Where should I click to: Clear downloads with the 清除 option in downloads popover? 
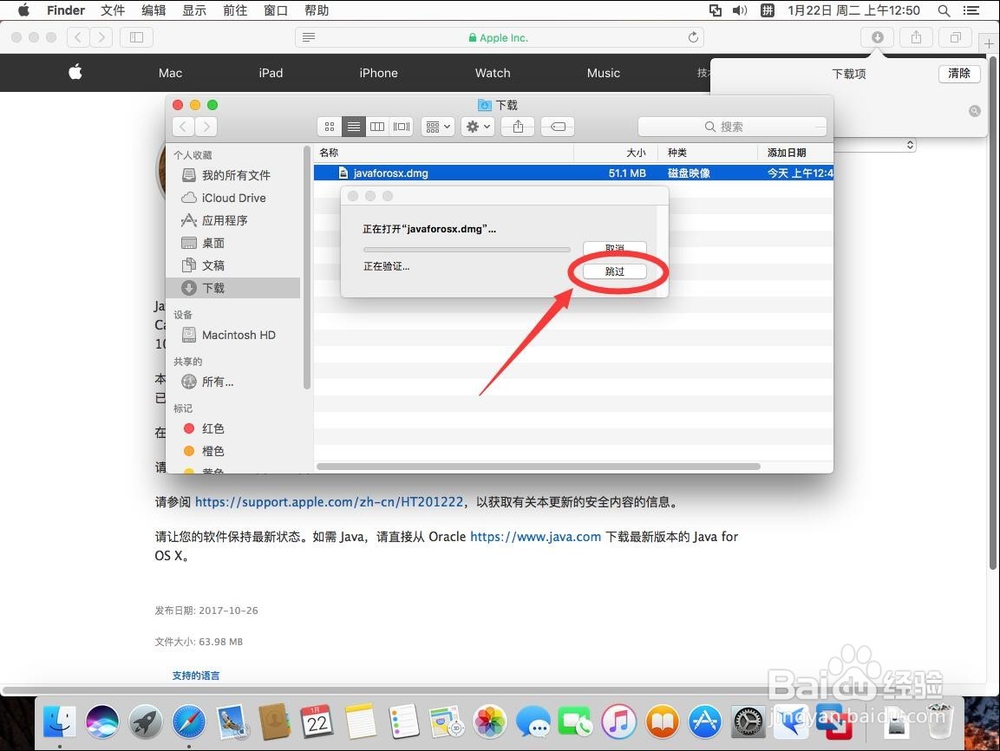958,72
